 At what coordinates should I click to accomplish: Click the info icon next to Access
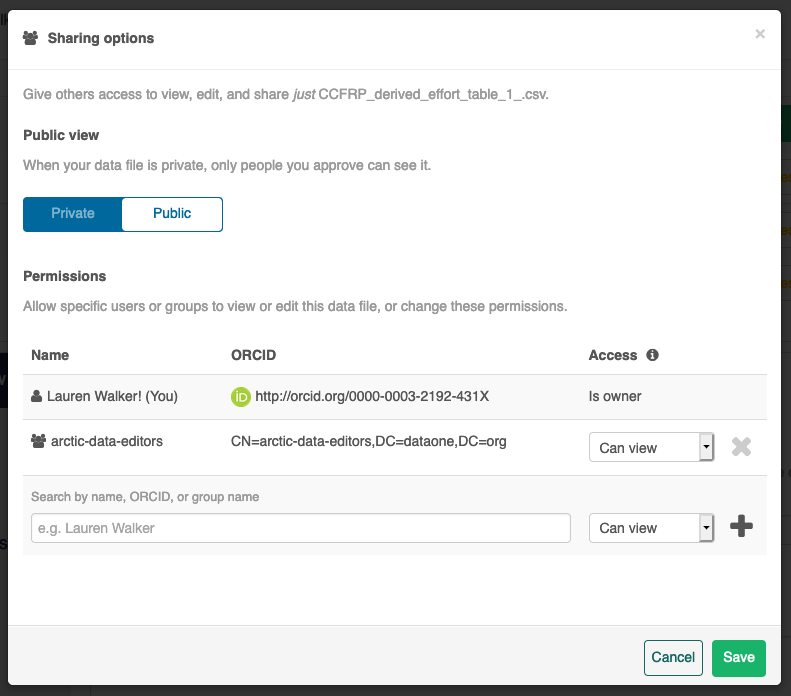coord(652,355)
